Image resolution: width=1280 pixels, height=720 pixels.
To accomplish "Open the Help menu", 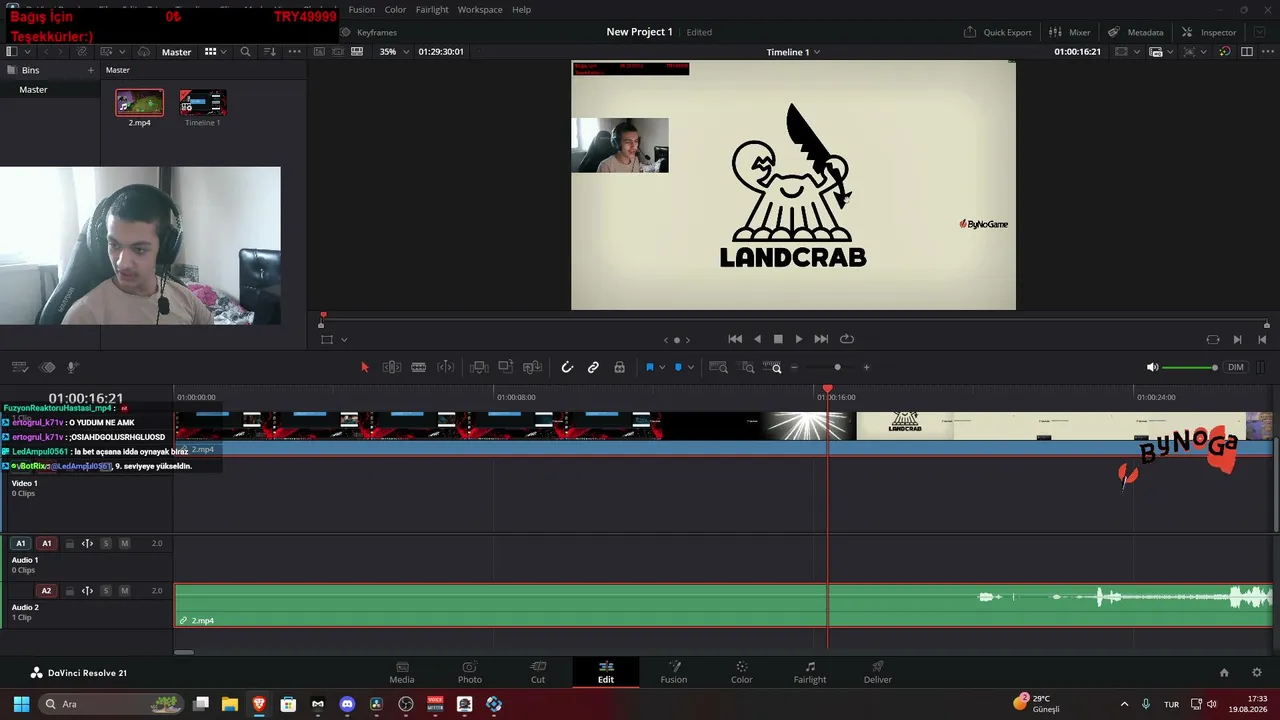I will point(522,9).
